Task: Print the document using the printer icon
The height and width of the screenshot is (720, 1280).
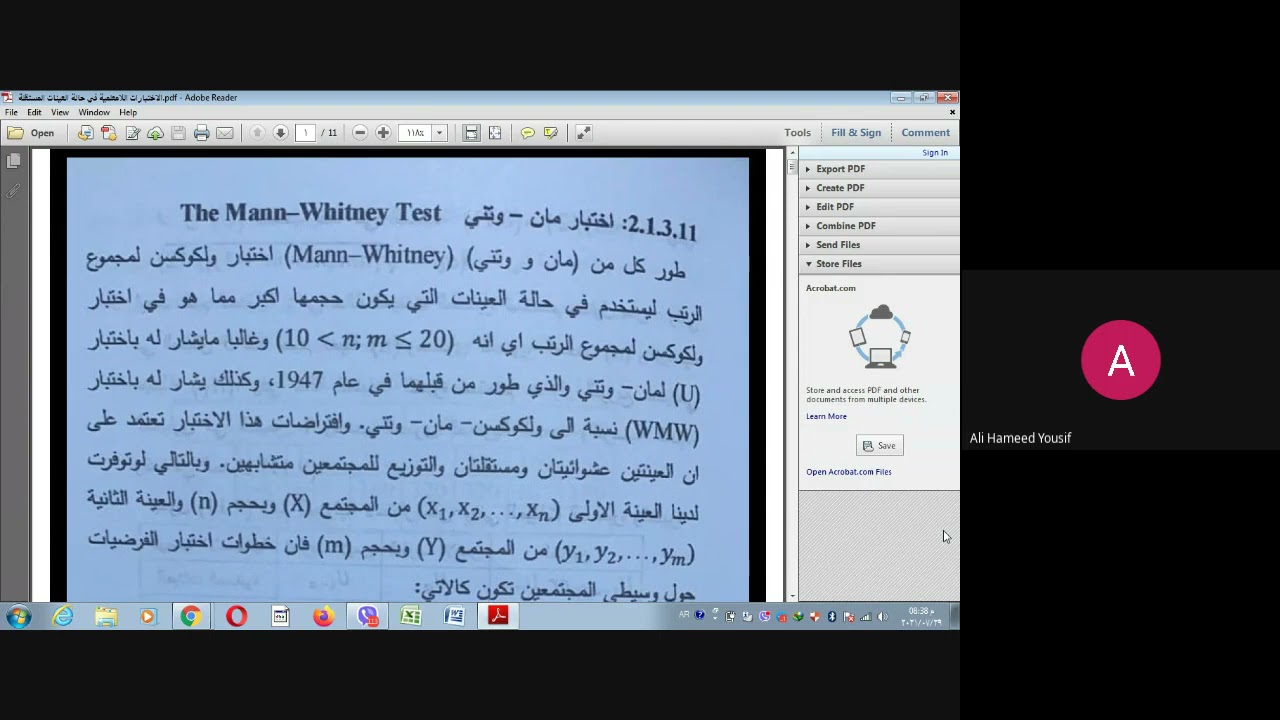Action: point(201,133)
